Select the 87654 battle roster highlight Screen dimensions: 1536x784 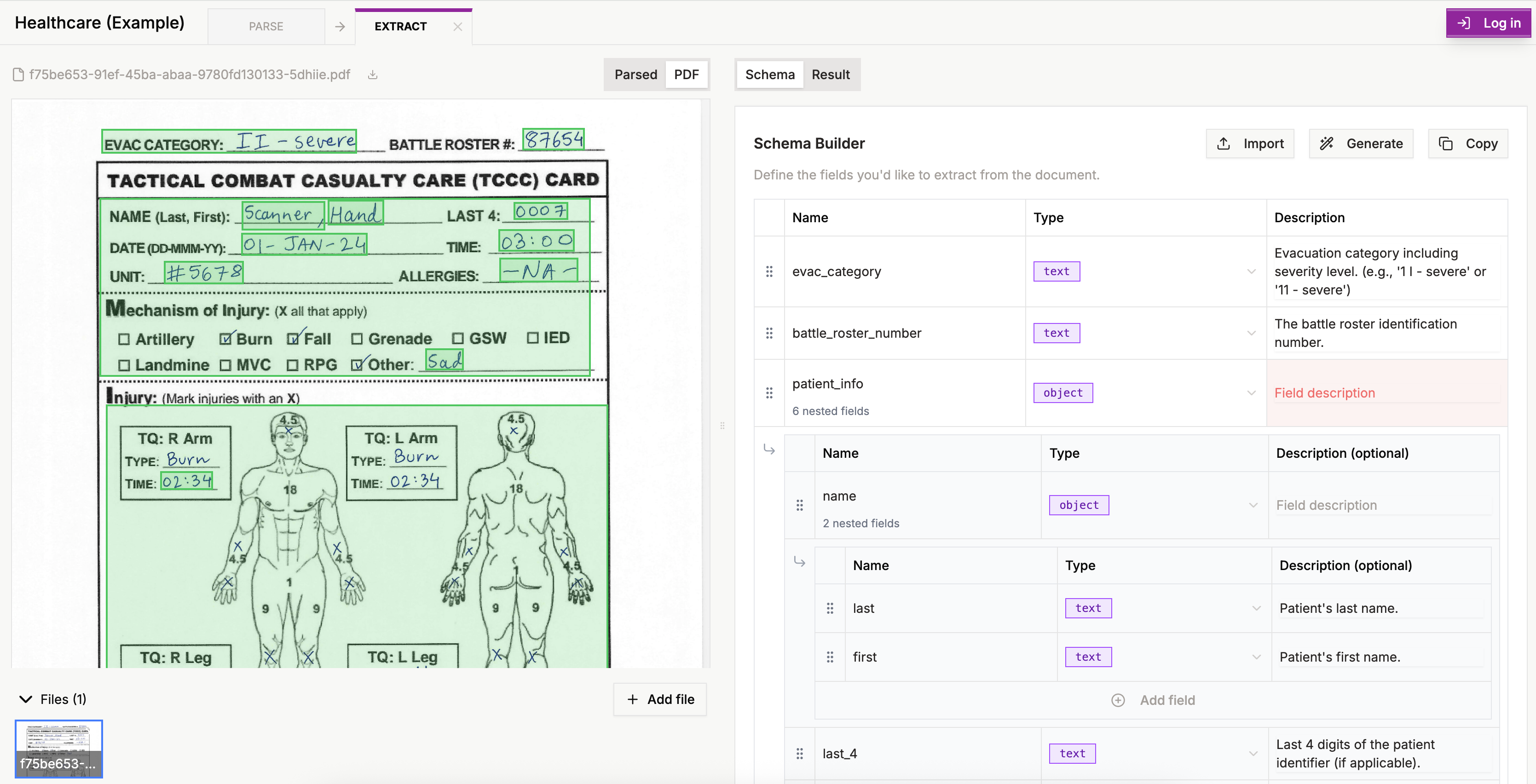click(x=554, y=139)
